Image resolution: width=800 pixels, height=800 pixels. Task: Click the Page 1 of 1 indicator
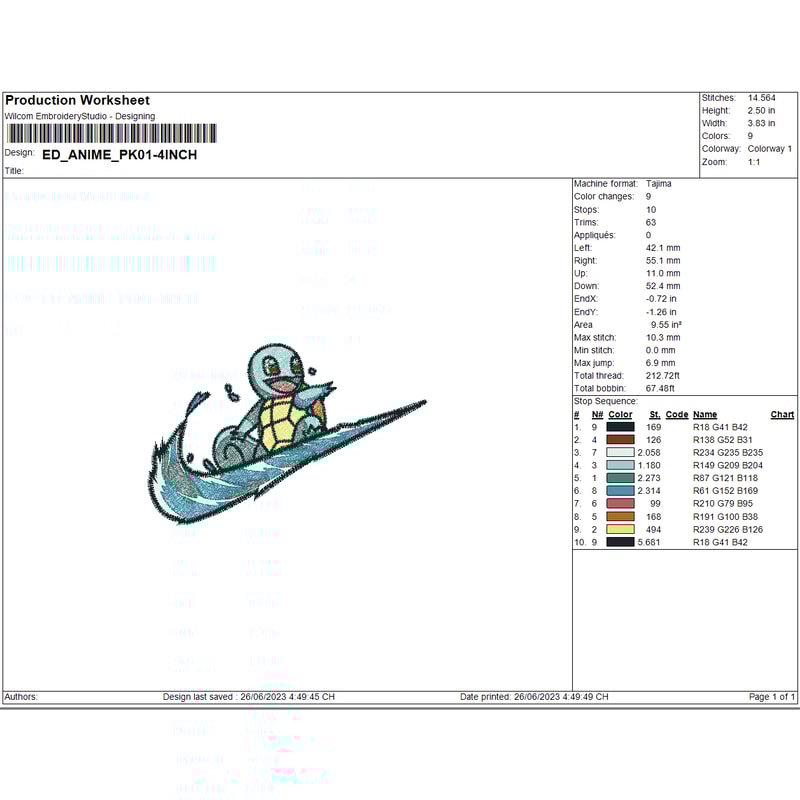pyautogui.click(x=772, y=696)
